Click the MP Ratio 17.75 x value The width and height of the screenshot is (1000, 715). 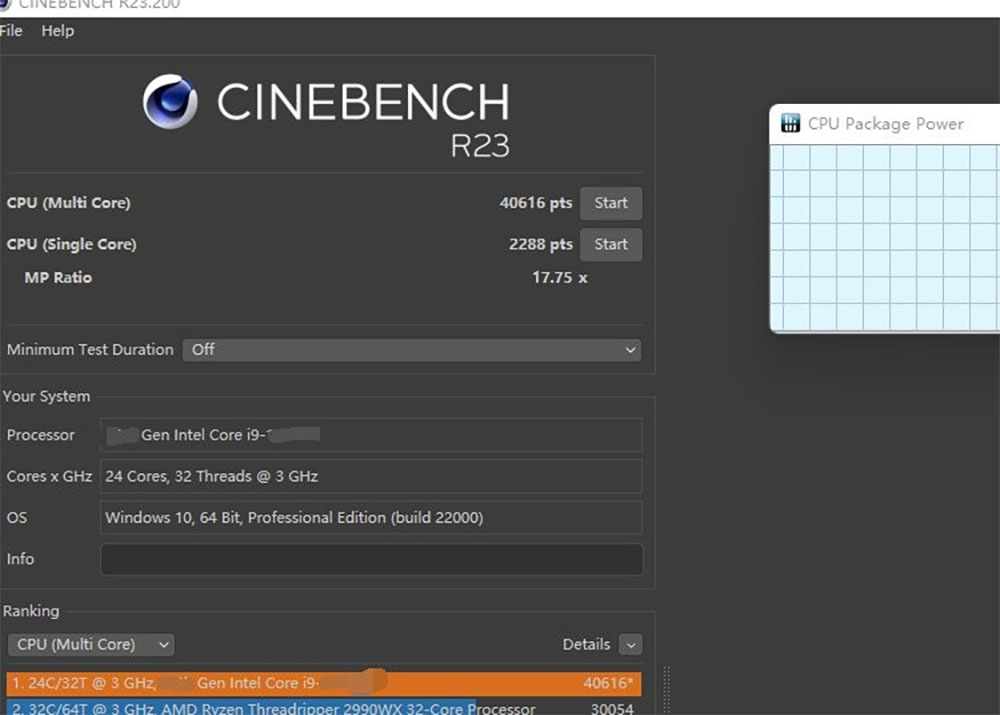559,277
